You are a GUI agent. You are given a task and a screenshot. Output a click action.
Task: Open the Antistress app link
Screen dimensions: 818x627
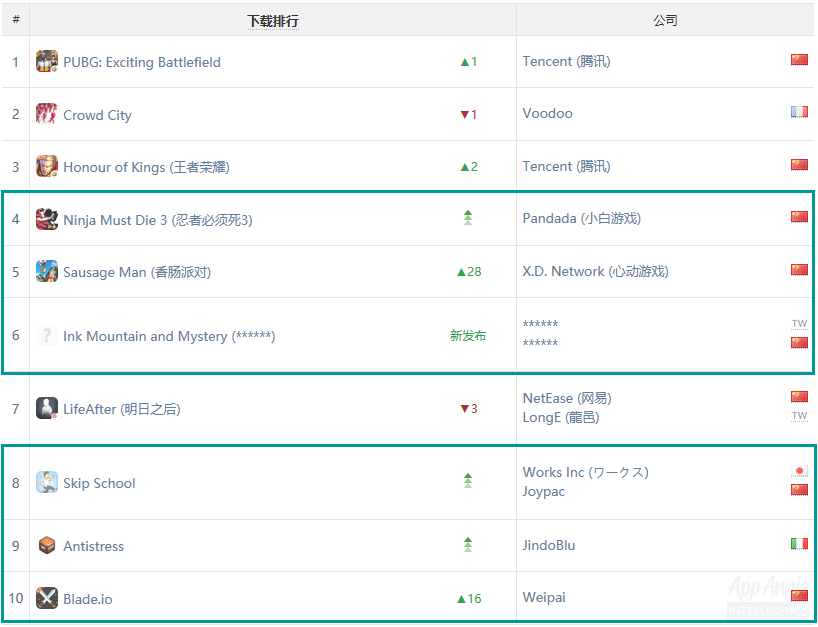(x=94, y=546)
